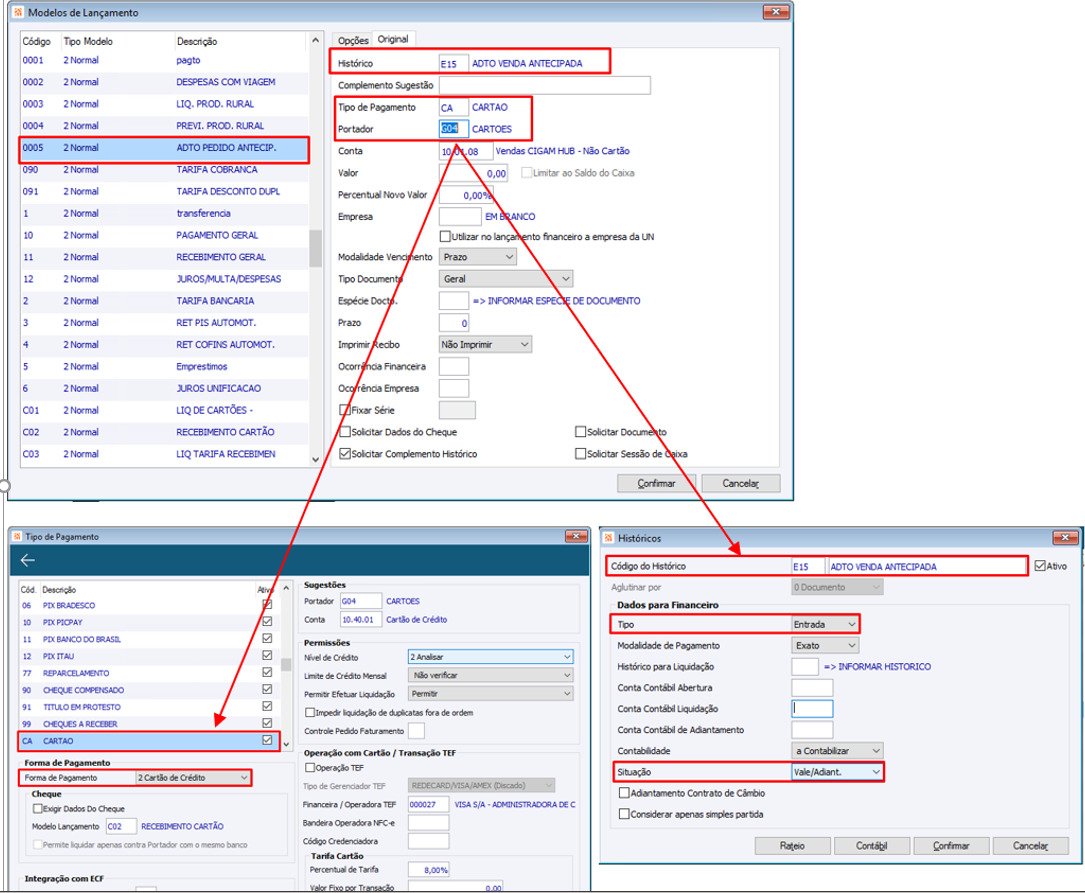Toggle the Ativo checkbox in Históricos
The width and height of the screenshot is (1085, 893).
pyautogui.click(x=1040, y=566)
